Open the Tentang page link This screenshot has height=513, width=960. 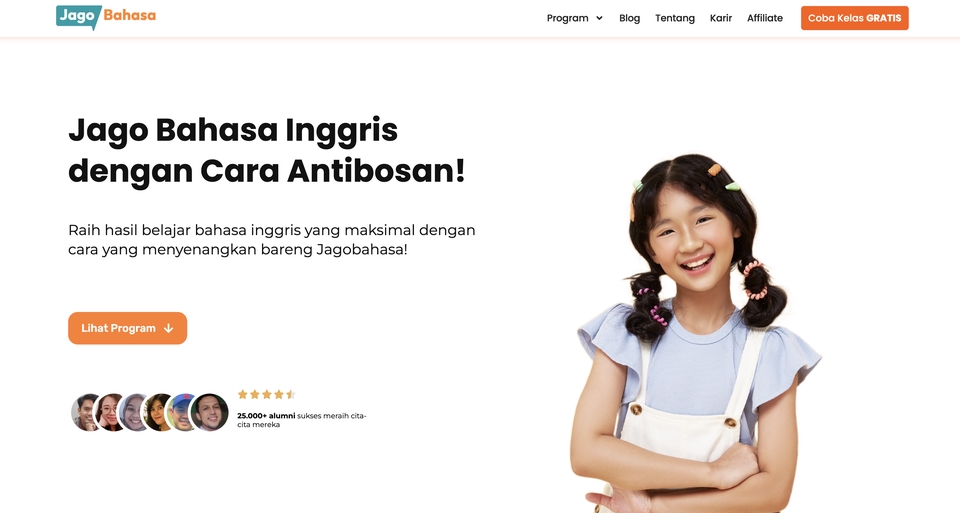tap(675, 18)
